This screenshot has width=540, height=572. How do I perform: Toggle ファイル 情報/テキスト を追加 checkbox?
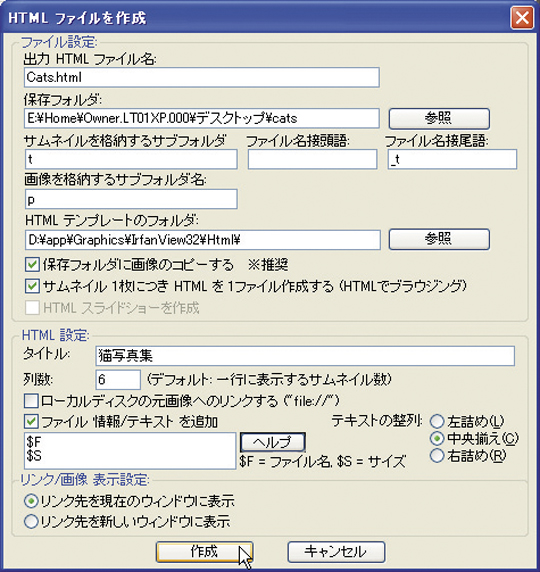tap(31, 422)
